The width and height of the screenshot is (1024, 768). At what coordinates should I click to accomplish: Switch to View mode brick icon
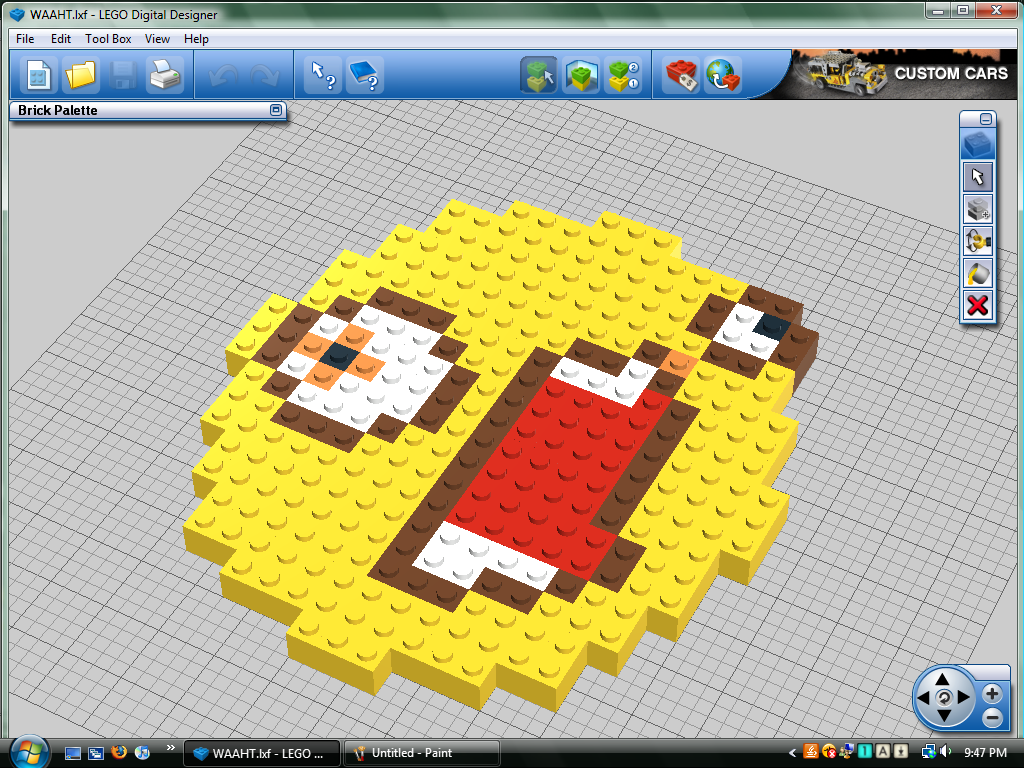581,76
